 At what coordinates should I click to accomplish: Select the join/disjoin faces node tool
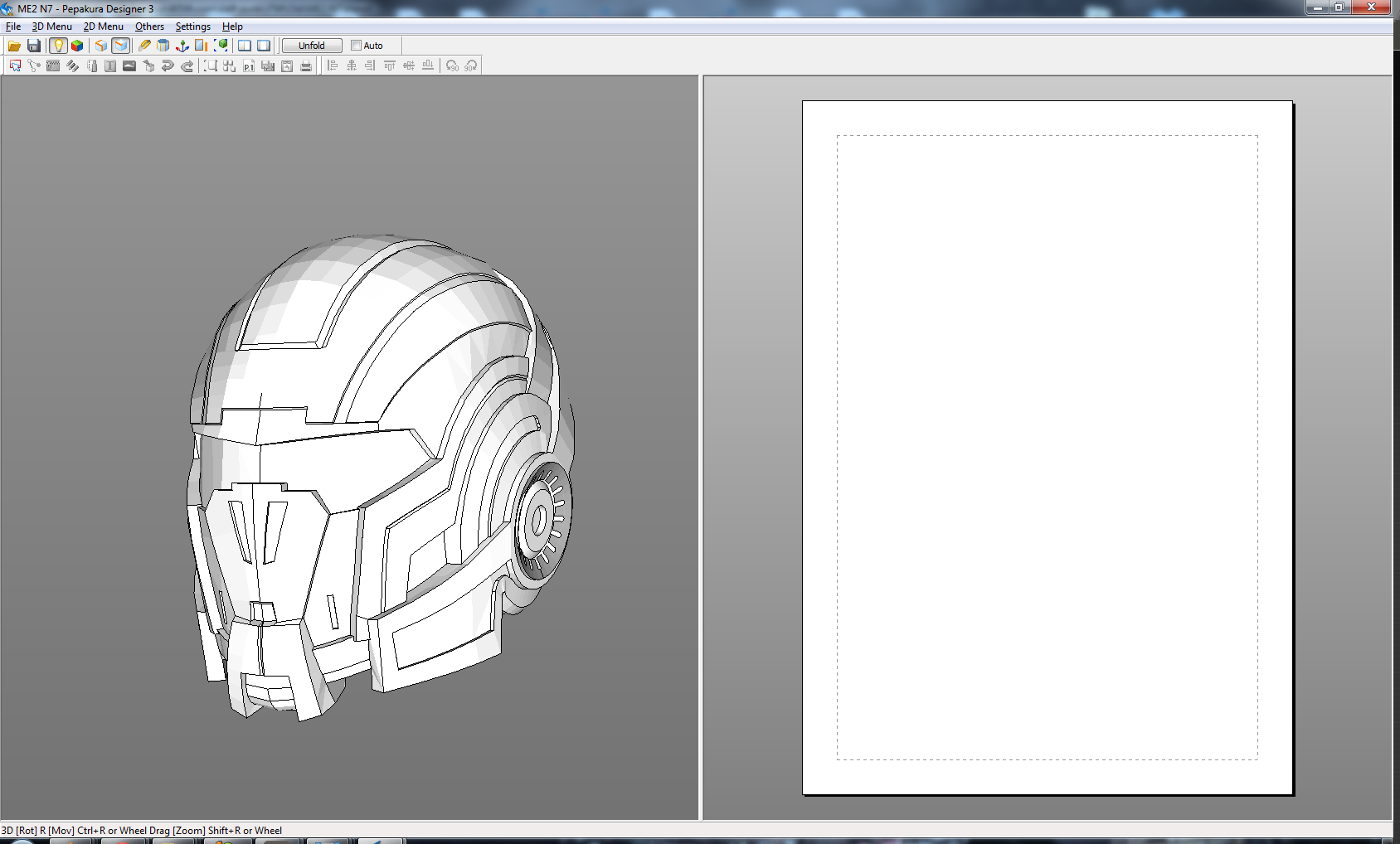[34, 65]
